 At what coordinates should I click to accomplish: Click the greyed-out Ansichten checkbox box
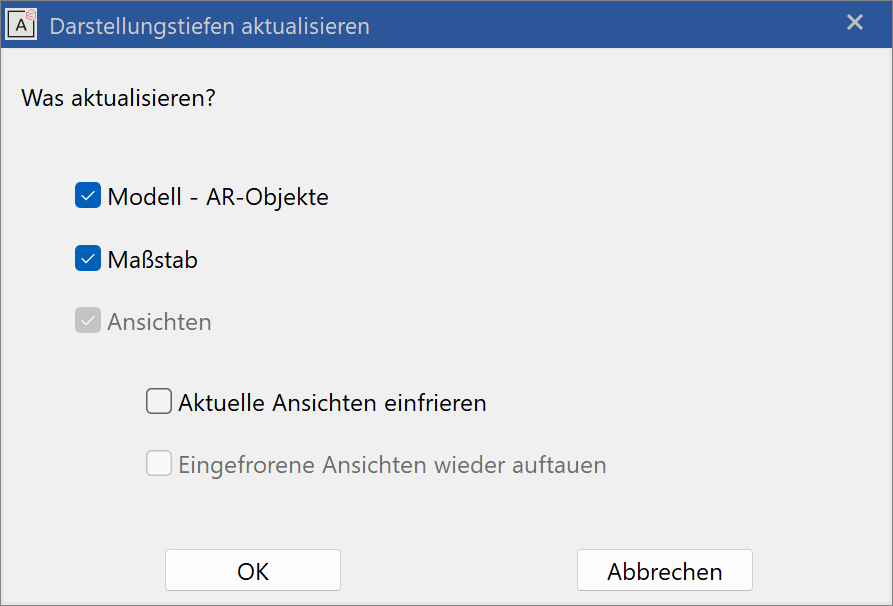pyautogui.click(x=88, y=320)
